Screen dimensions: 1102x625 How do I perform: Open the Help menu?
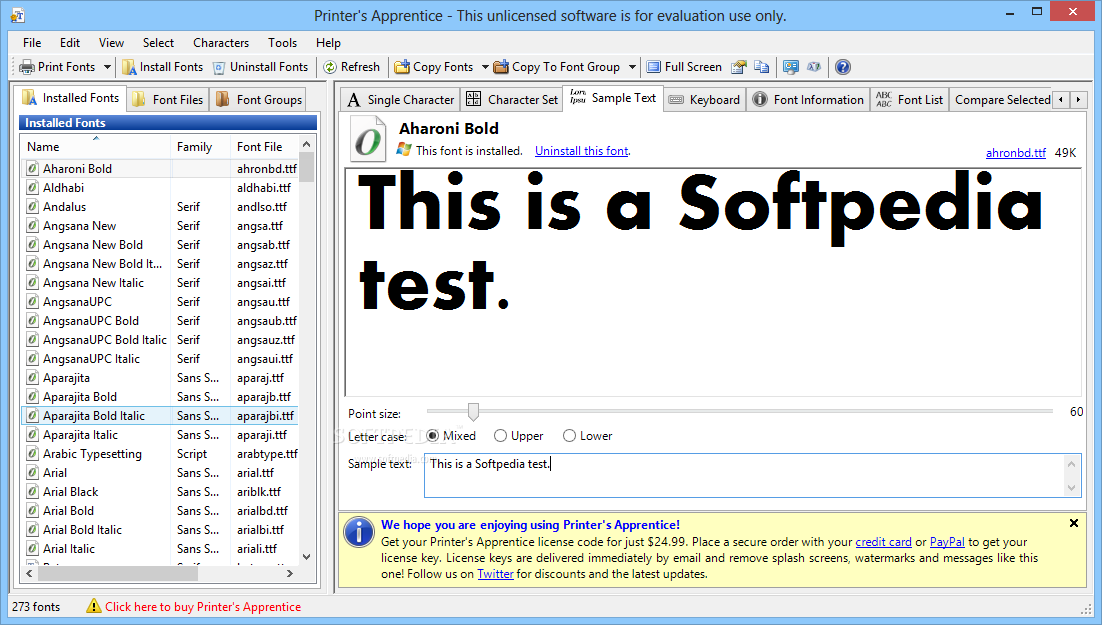click(328, 43)
